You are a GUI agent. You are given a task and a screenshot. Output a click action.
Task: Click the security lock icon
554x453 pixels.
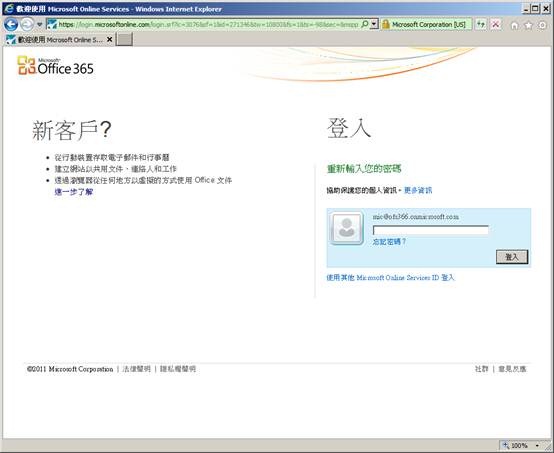tap(386, 24)
